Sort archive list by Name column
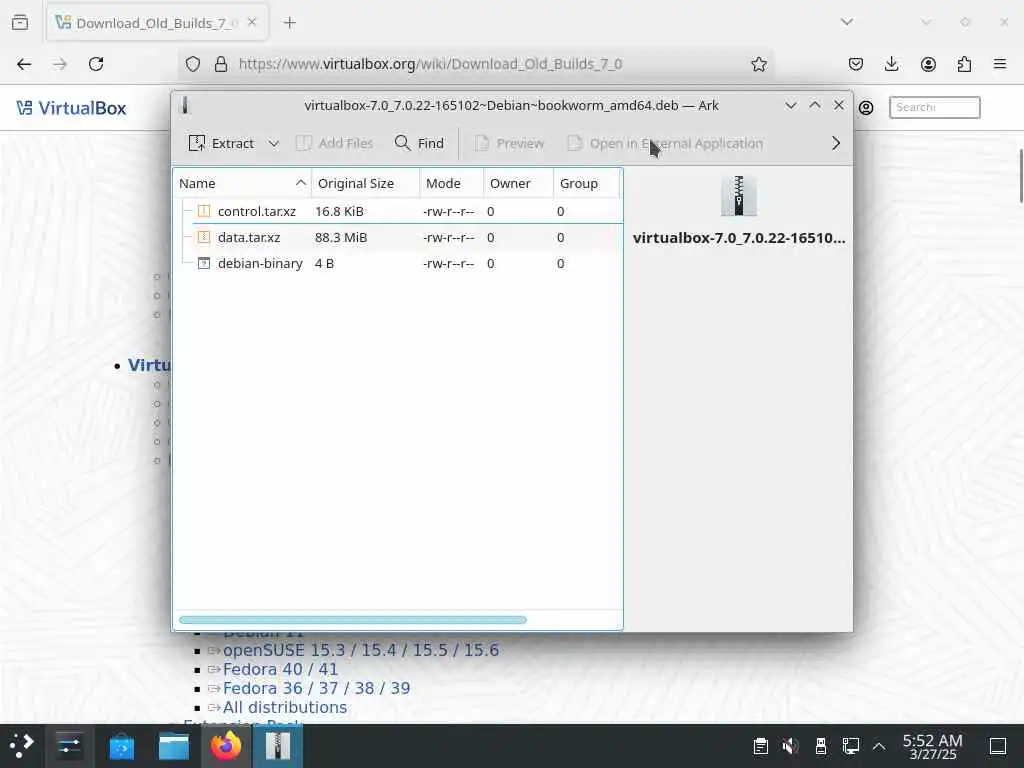1024x768 pixels. point(242,184)
